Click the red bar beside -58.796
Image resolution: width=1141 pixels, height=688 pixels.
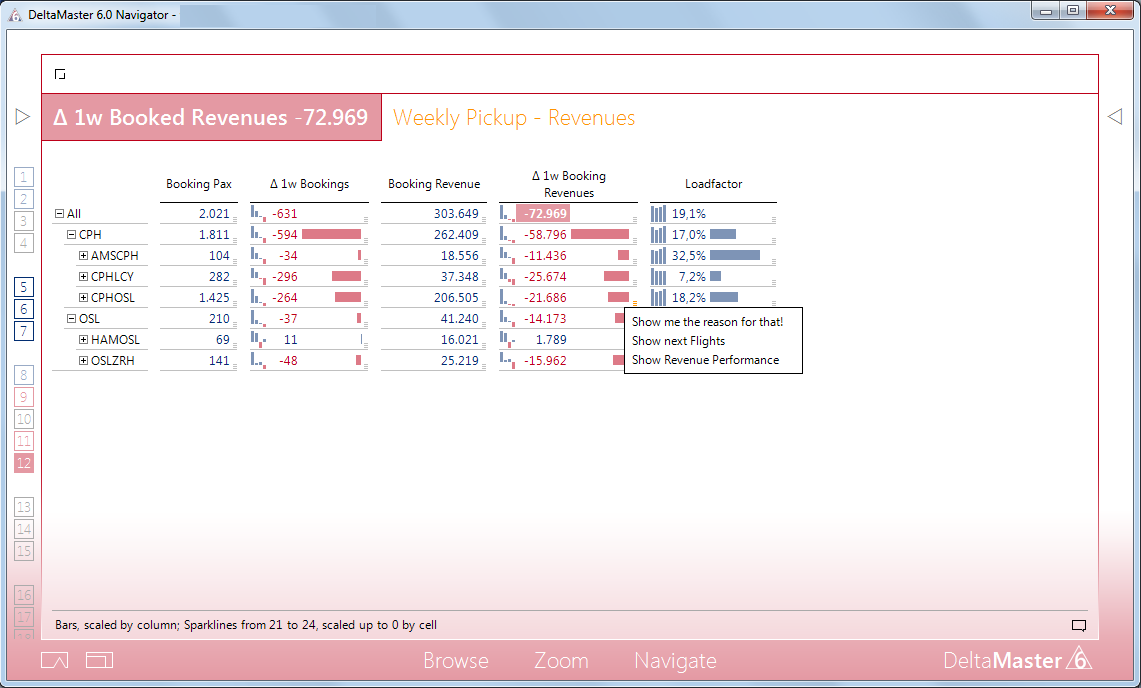click(x=600, y=234)
